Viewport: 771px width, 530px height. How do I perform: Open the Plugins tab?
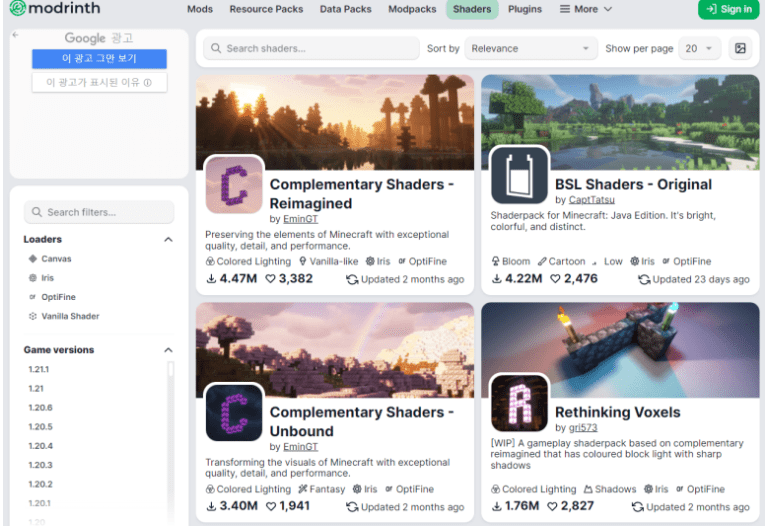click(525, 9)
